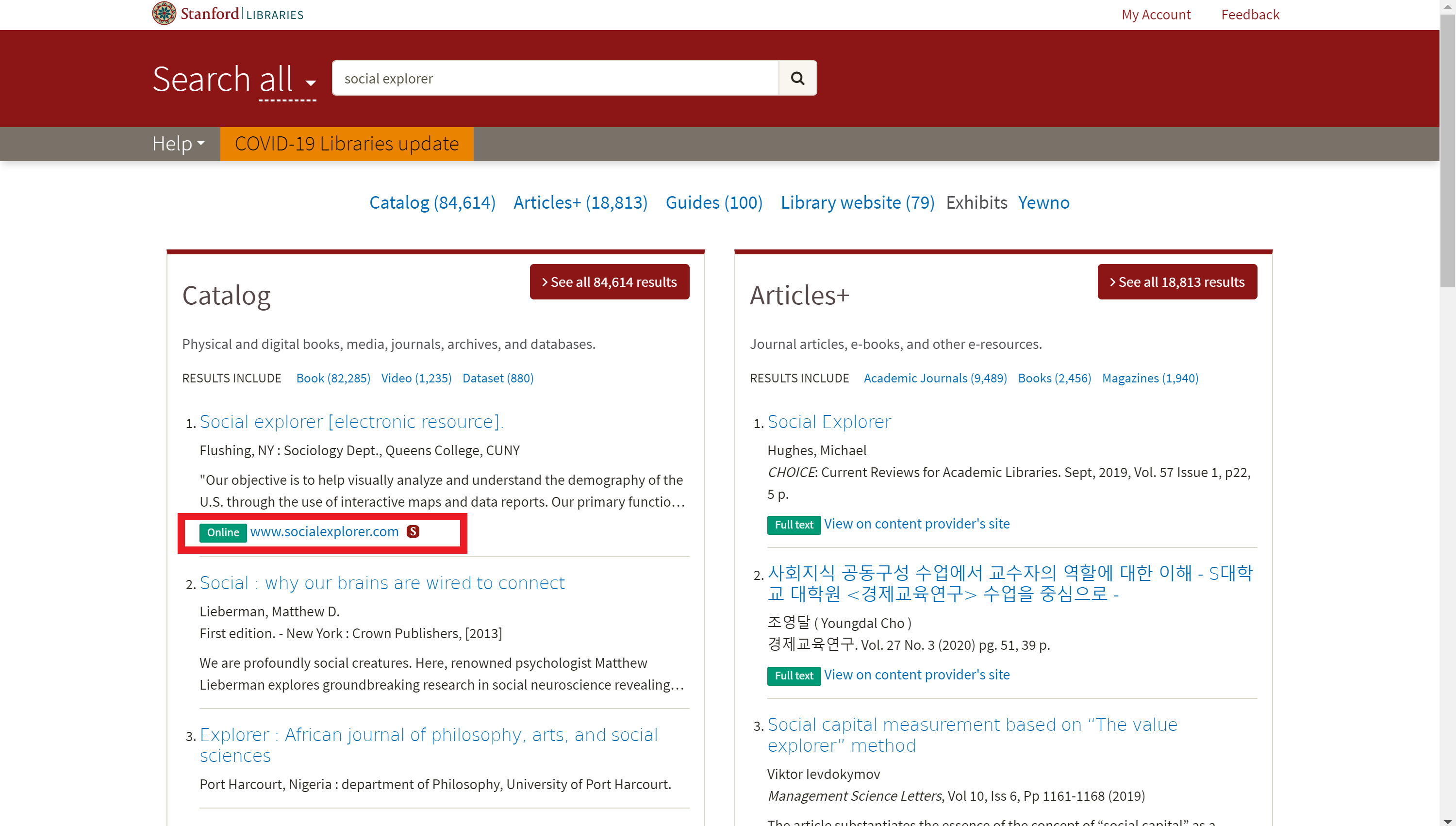1456x826 pixels.
Task: Click See all 18,813 results button
Action: pos(1177,282)
